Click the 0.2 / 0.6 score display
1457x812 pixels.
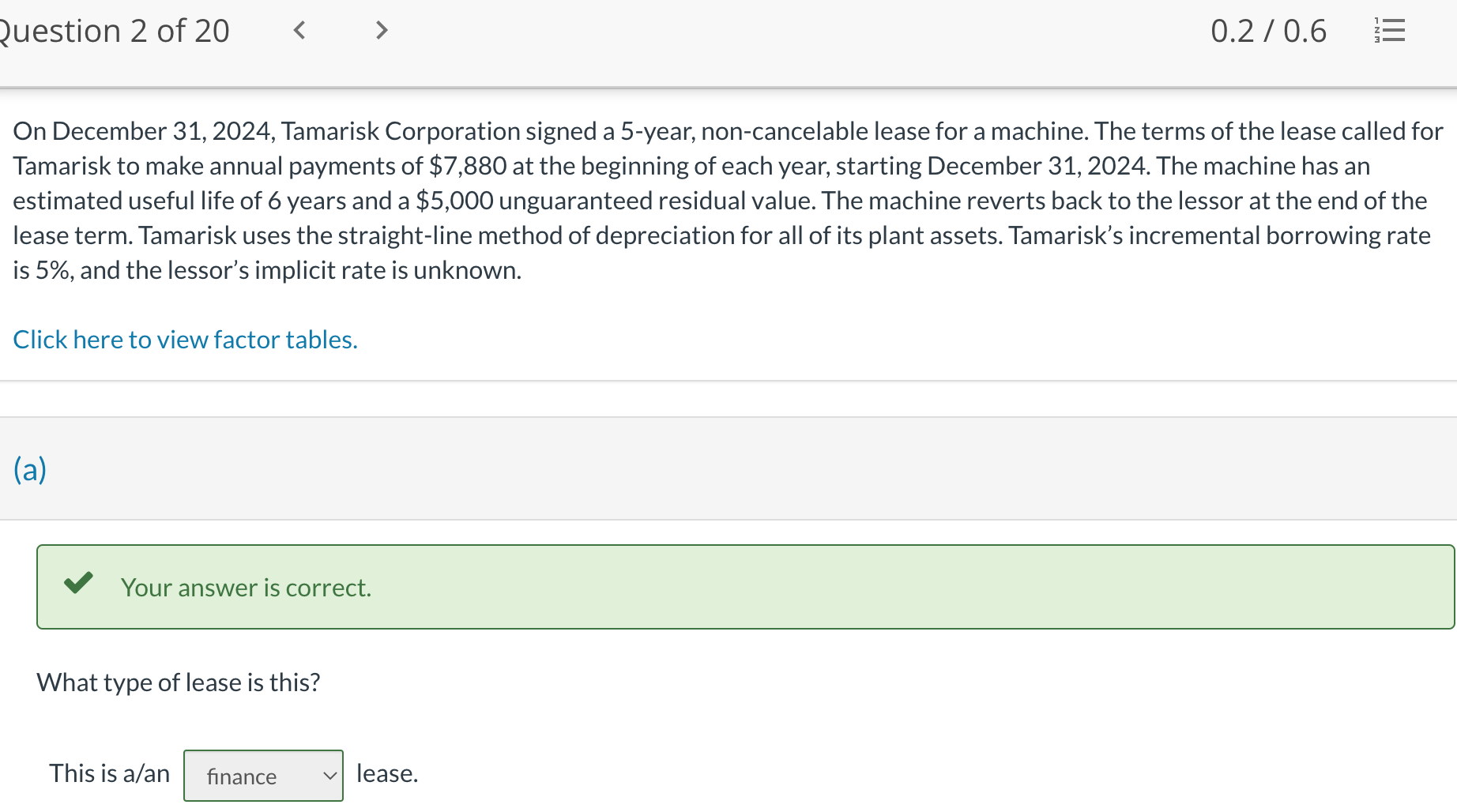[x=1268, y=31]
